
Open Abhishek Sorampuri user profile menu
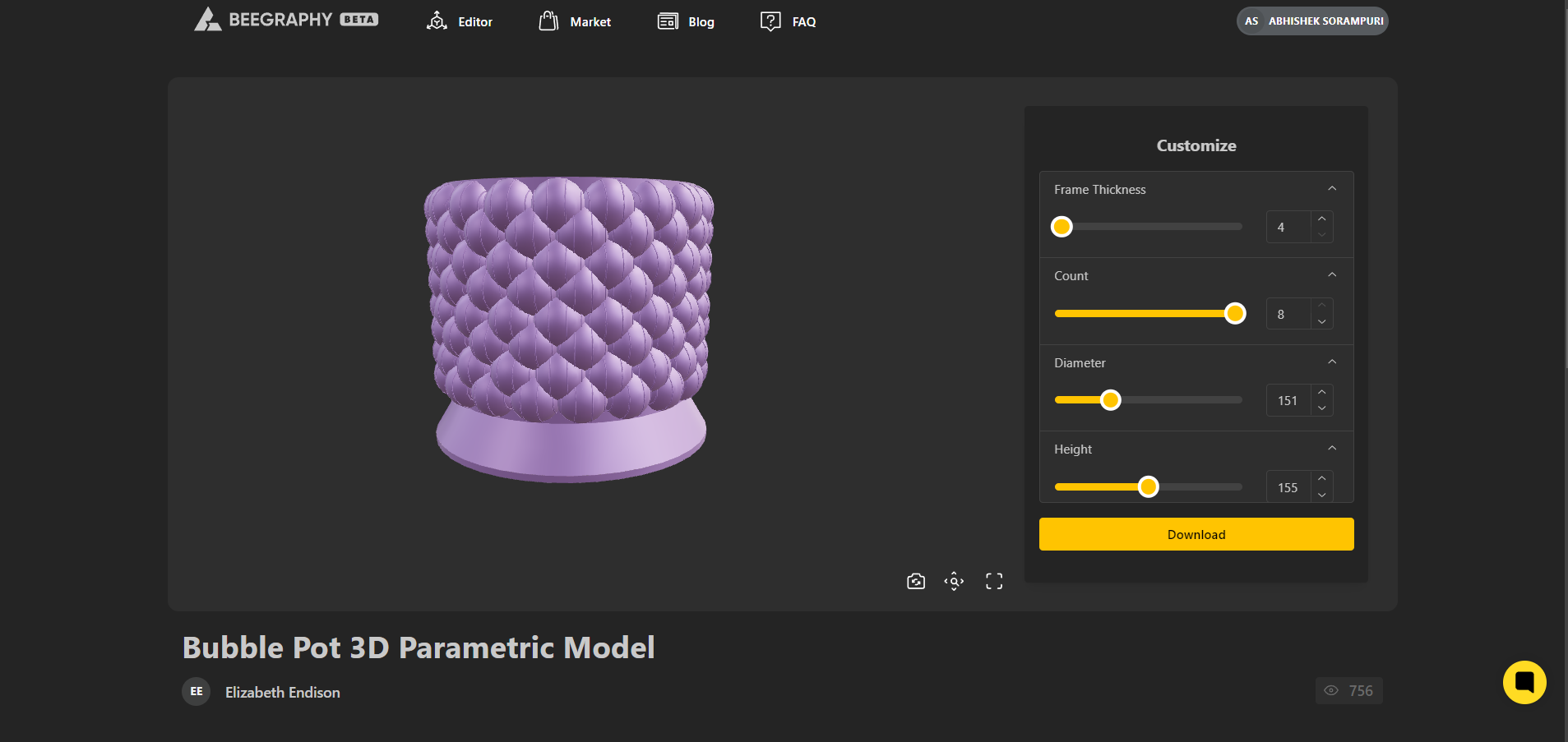pos(1312,21)
